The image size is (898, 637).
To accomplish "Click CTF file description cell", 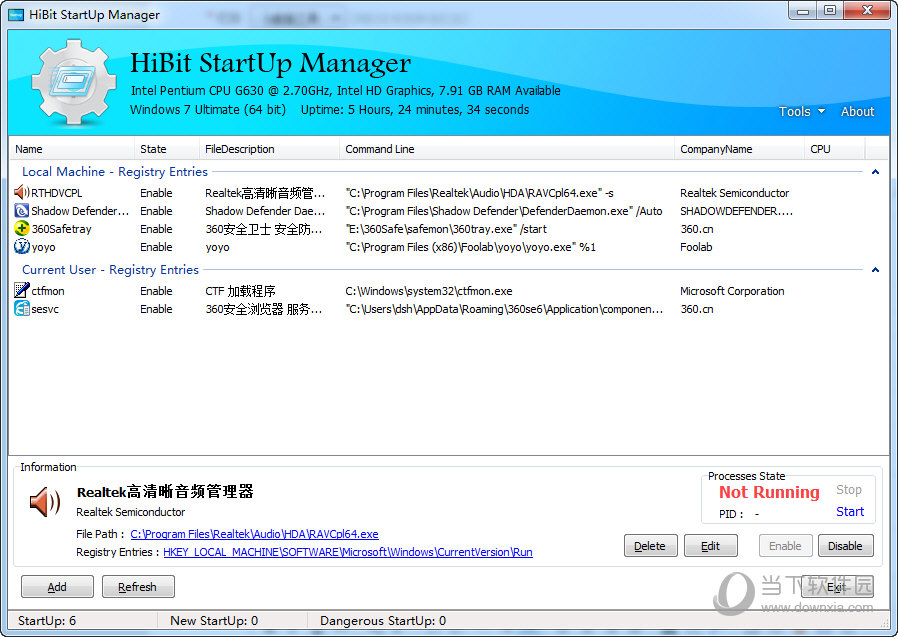I will [x=240, y=291].
